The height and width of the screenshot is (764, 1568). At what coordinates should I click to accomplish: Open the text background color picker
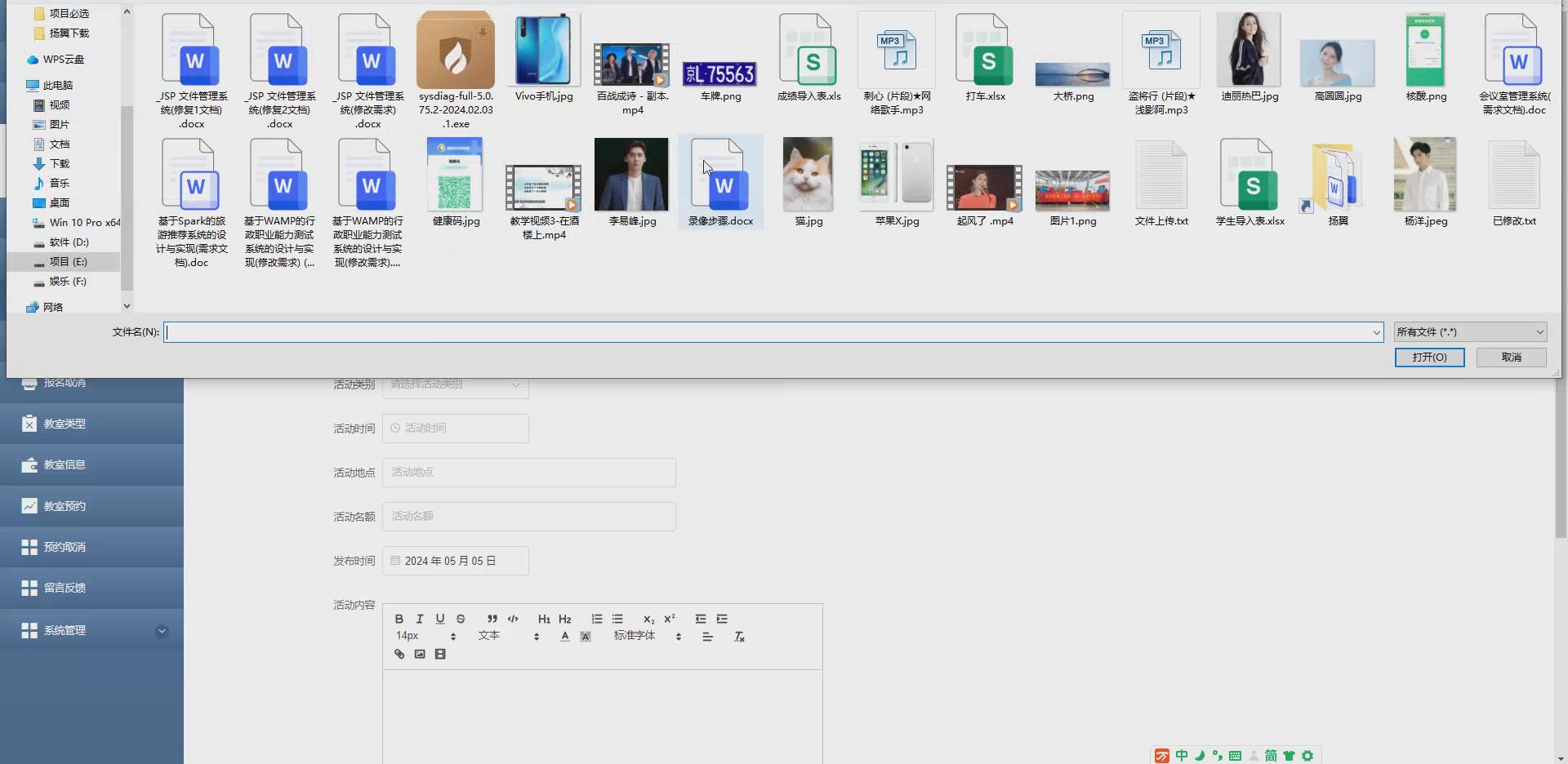click(x=586, y=637)
